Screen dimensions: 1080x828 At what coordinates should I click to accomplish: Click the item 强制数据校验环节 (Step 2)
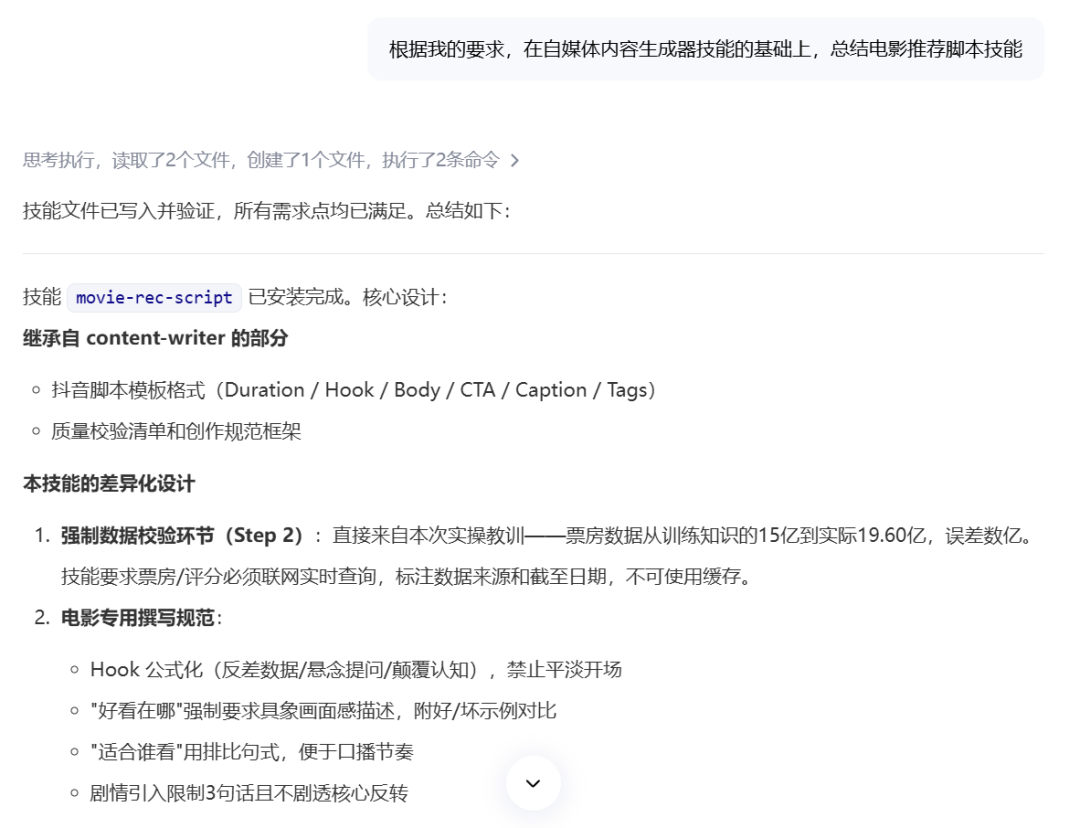pos(182,535)
